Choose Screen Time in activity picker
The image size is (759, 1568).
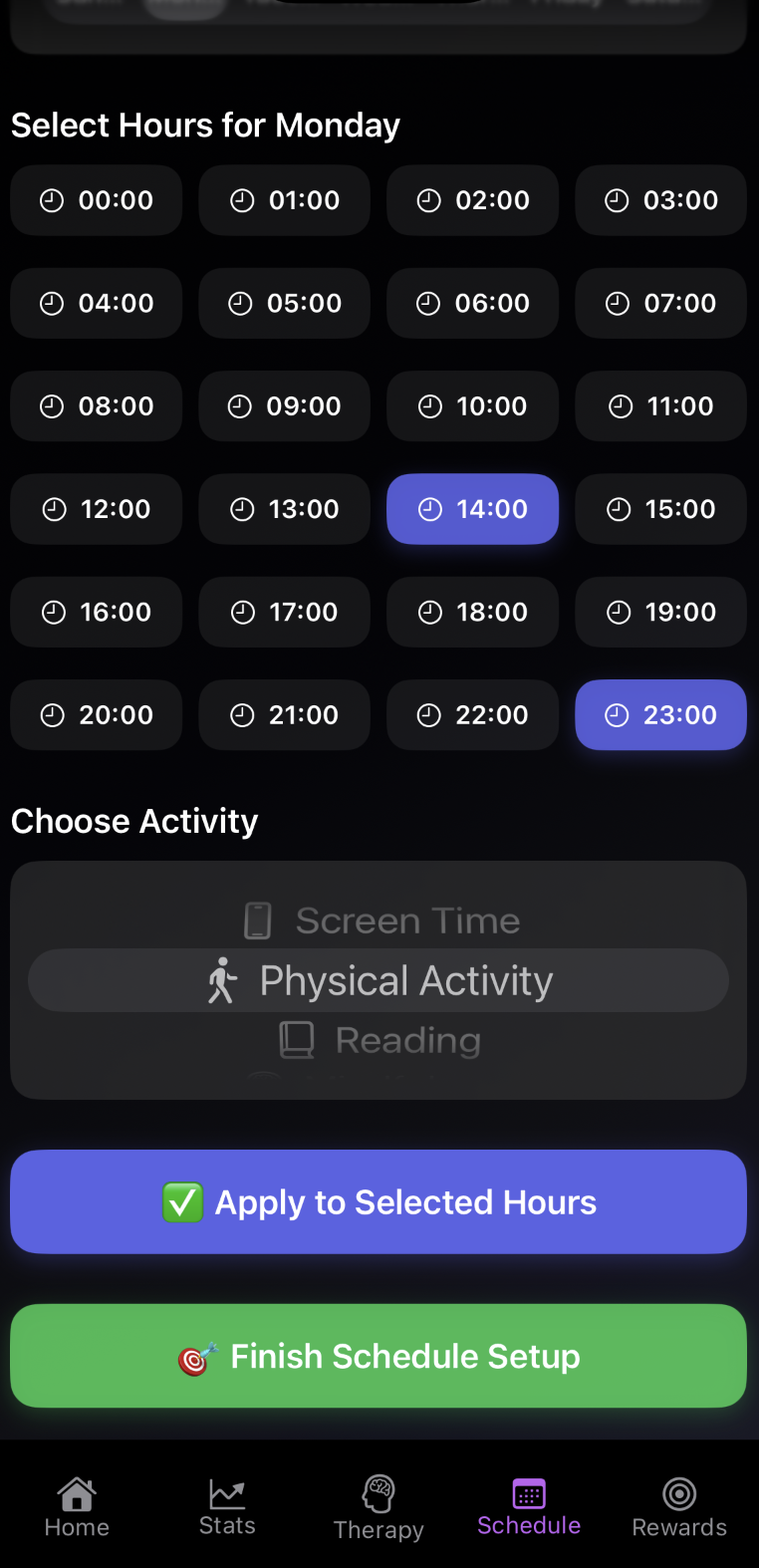(x=407, y=920)
